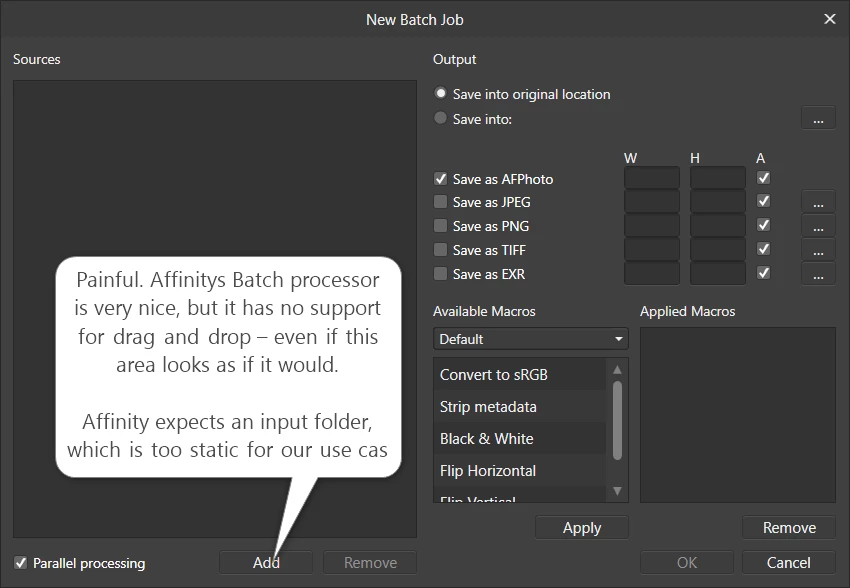Open the Default macro category dropdown
850x588 pixels.
tap(531, 339)
